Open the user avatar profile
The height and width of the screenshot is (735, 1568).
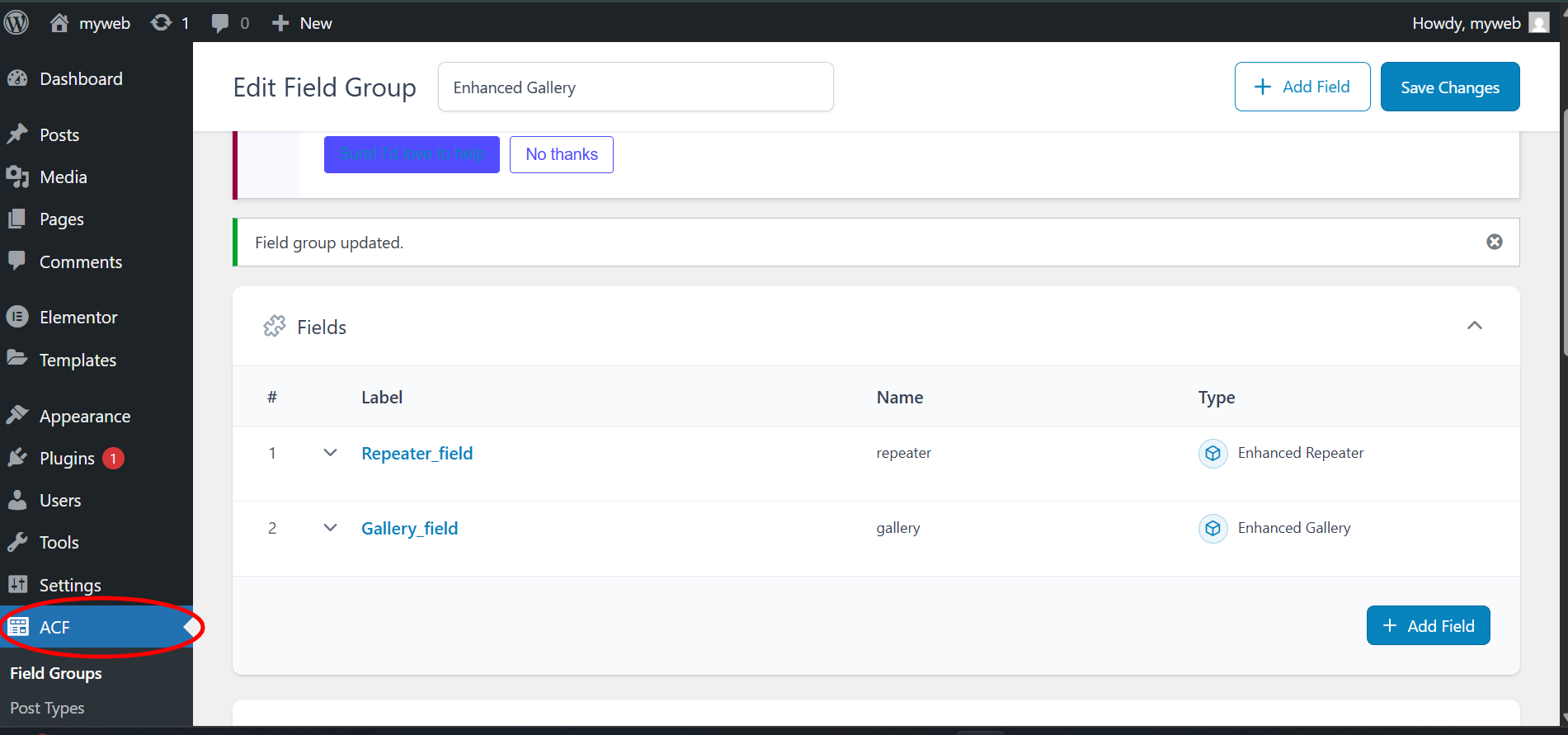(1539, 22)
